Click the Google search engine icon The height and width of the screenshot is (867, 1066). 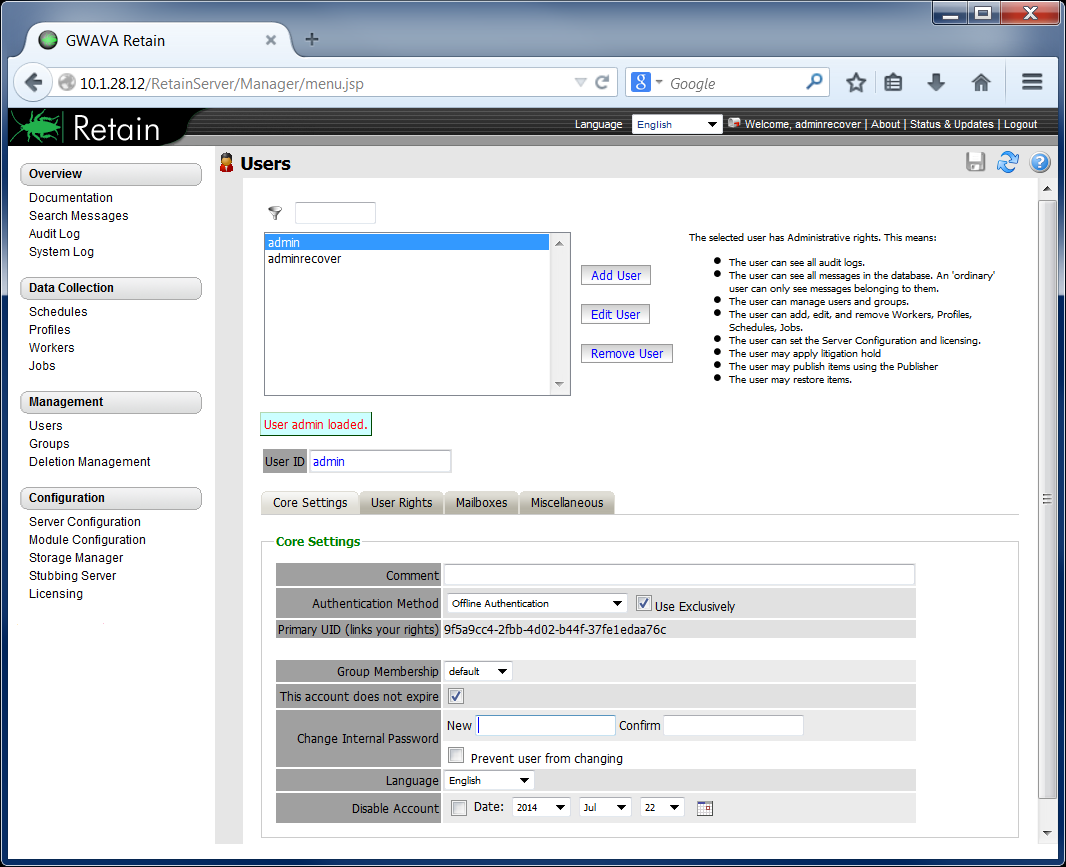tap(640, 82)
